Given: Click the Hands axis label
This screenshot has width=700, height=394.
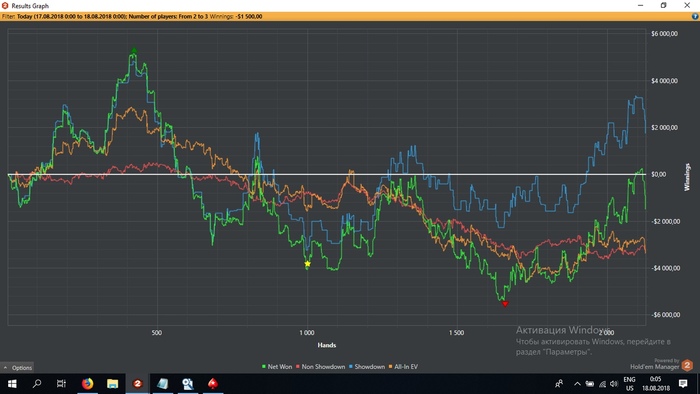Looking at the screenshot, I should (x=327, y=345).
